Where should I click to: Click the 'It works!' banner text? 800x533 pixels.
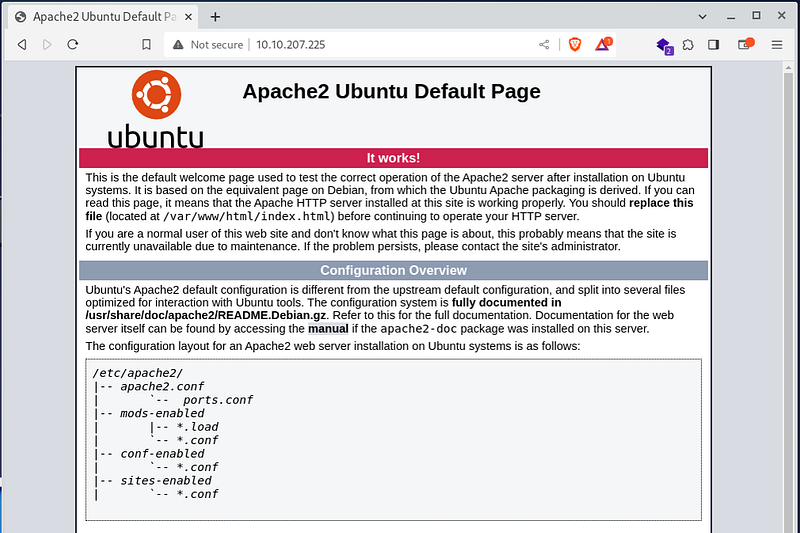tap(393, 158)
